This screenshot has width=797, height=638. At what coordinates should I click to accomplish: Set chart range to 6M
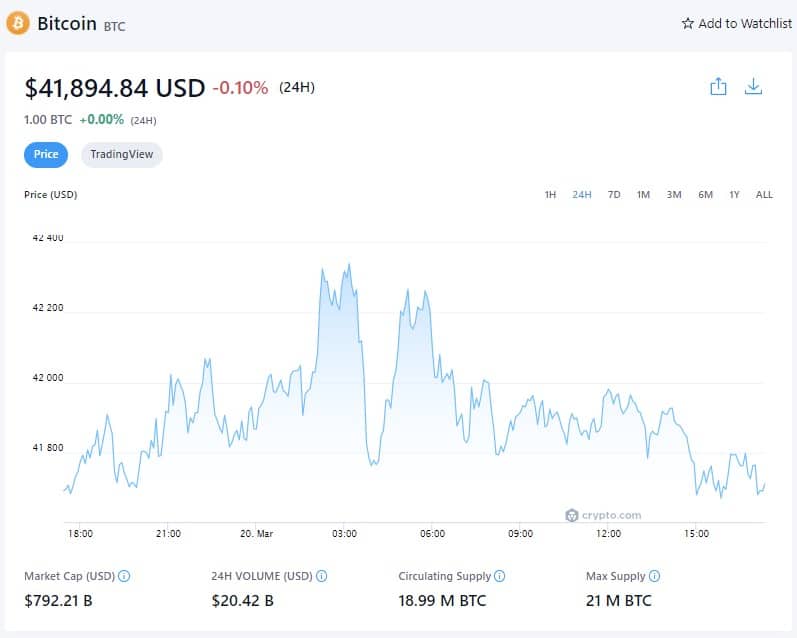[x=706, y=195]
